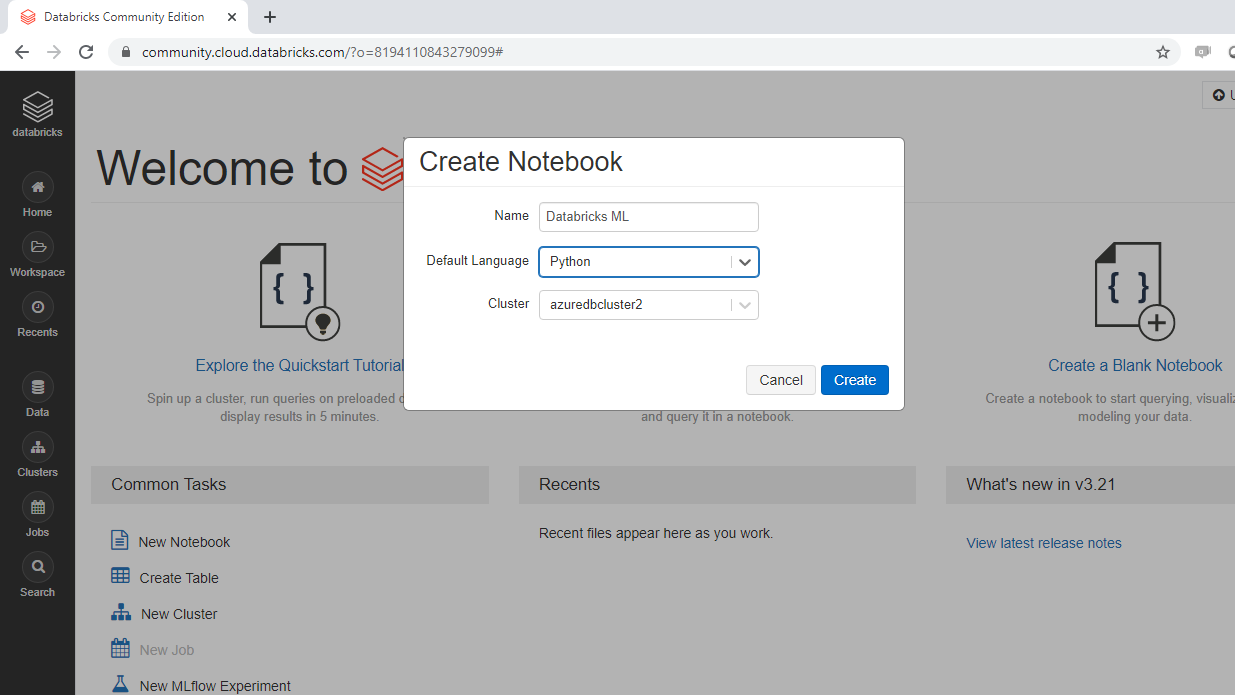Click the Create Table task link
Viewport: 1235px width, 695px height.
coord(179,578)
